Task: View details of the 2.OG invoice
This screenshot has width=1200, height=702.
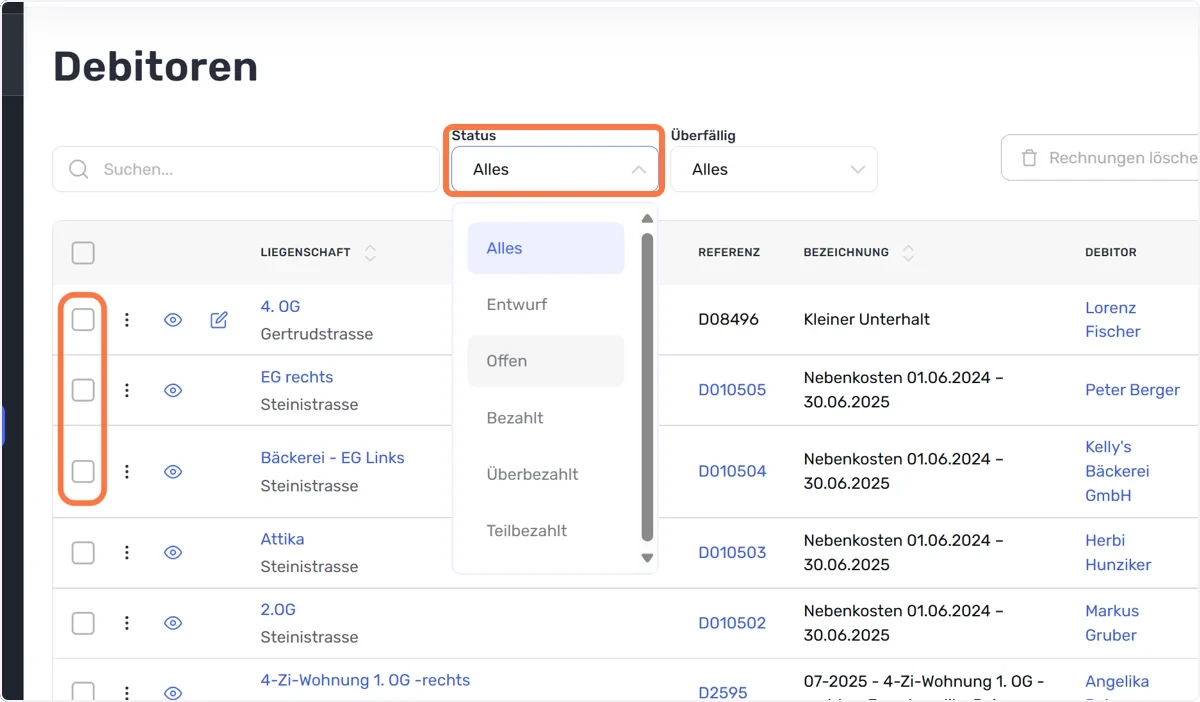Action: point(173,623)
